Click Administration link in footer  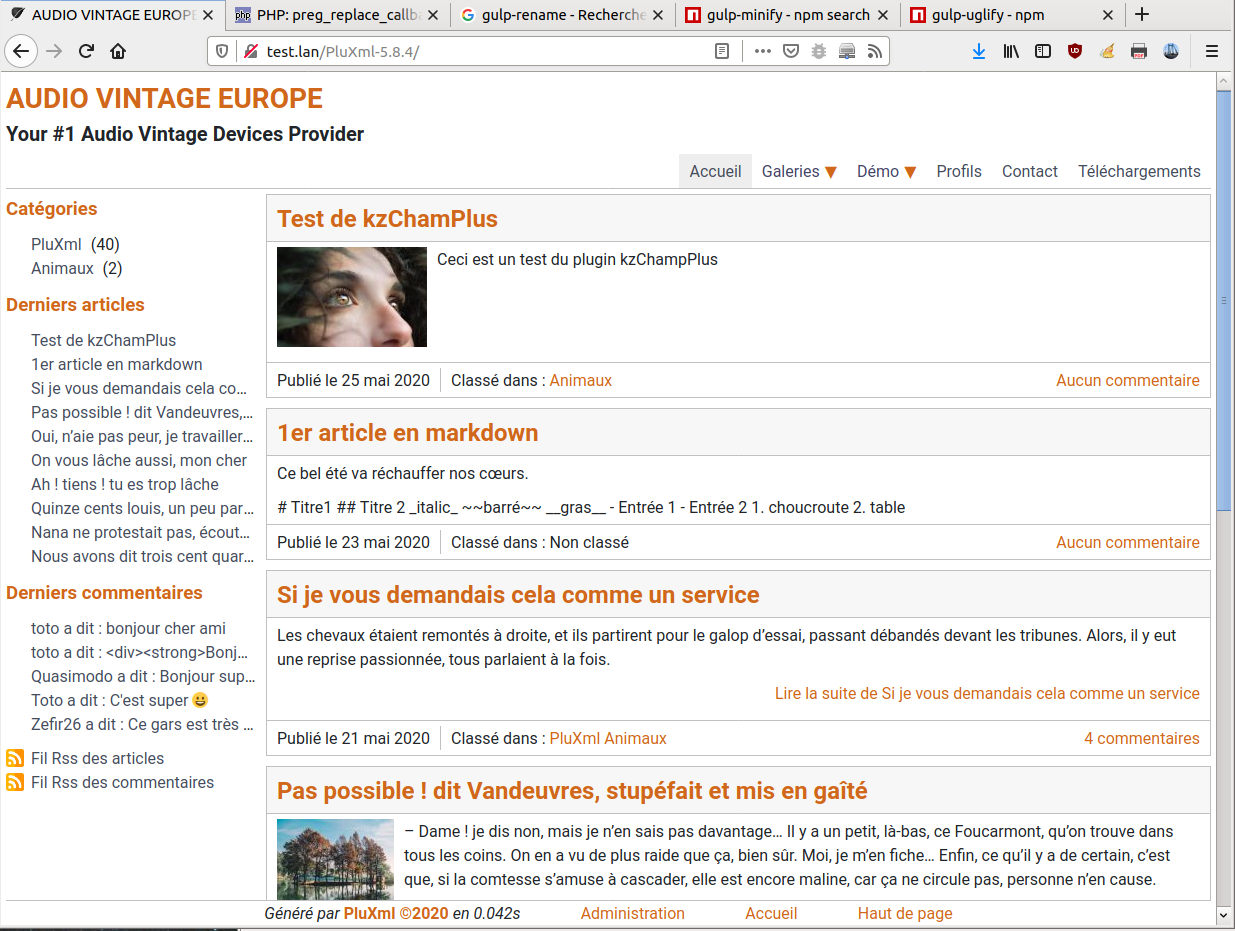pos(632,913)
